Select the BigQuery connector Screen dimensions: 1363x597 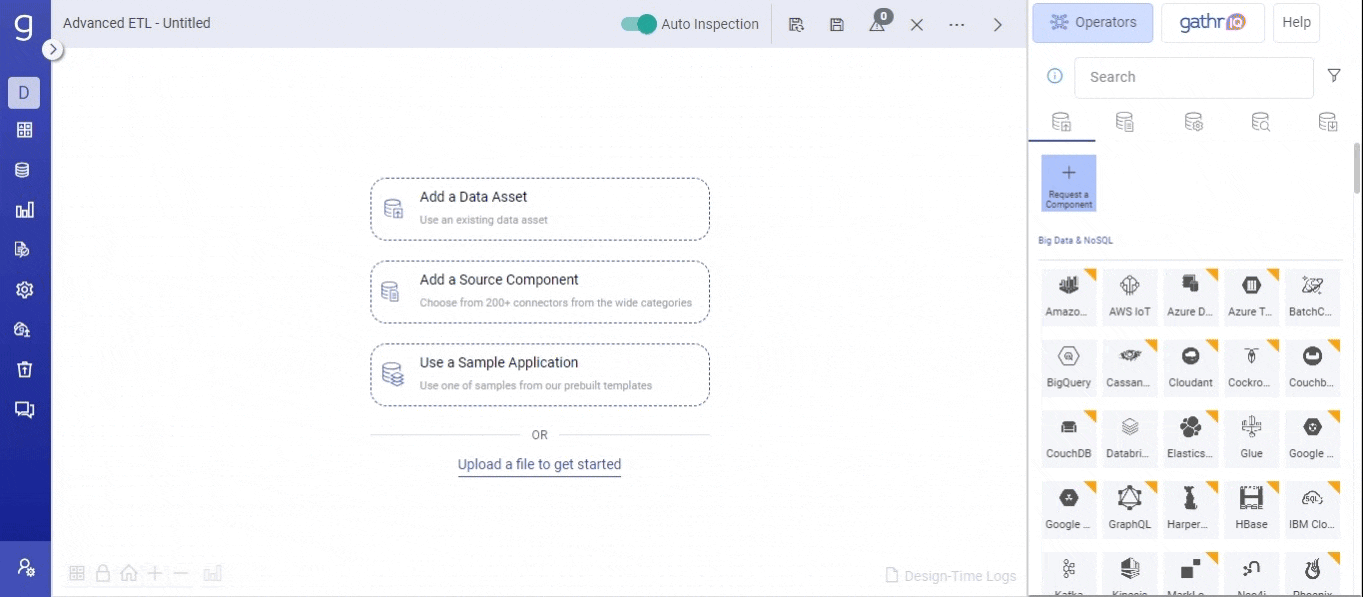point(1068,367)
